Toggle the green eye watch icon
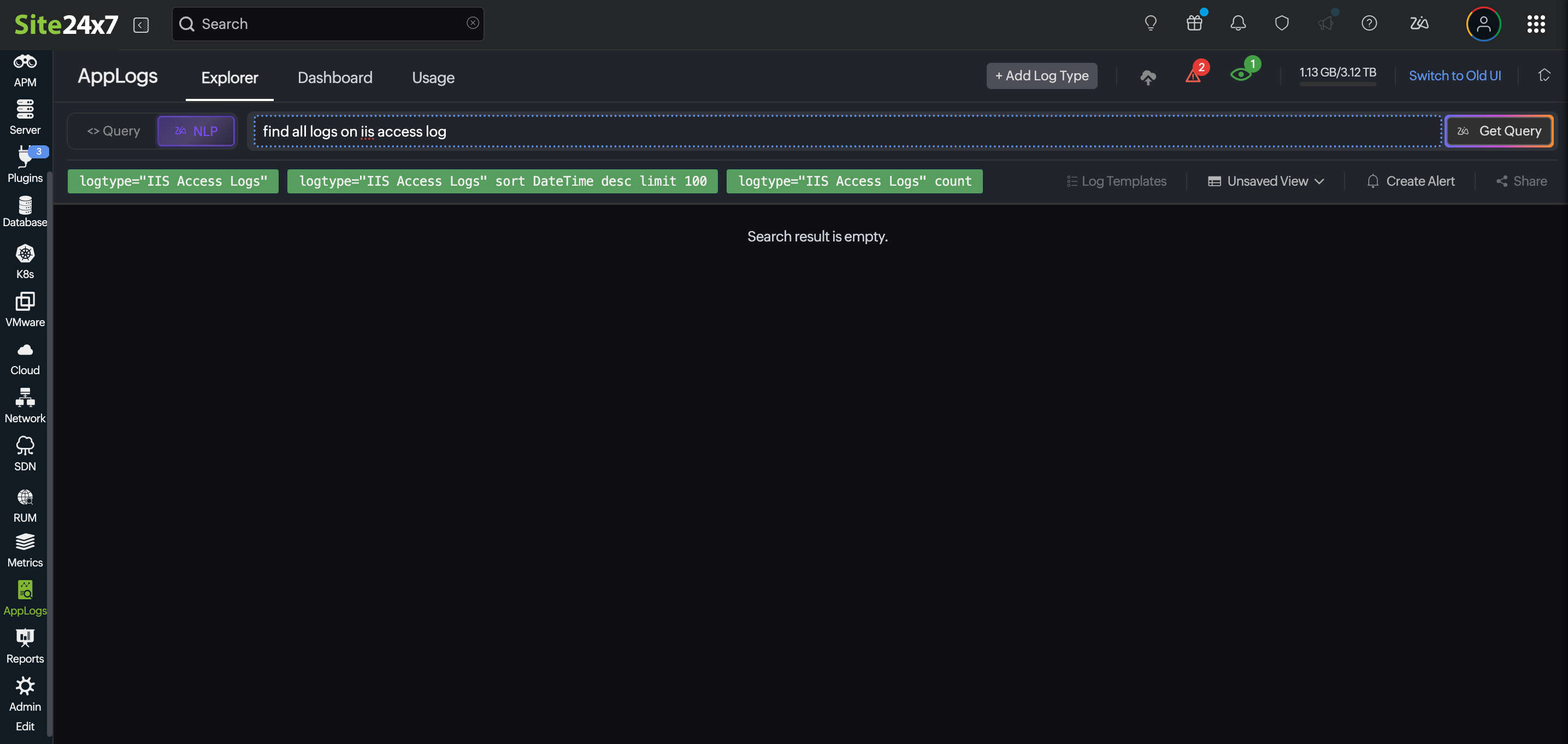 (1241, 74)
